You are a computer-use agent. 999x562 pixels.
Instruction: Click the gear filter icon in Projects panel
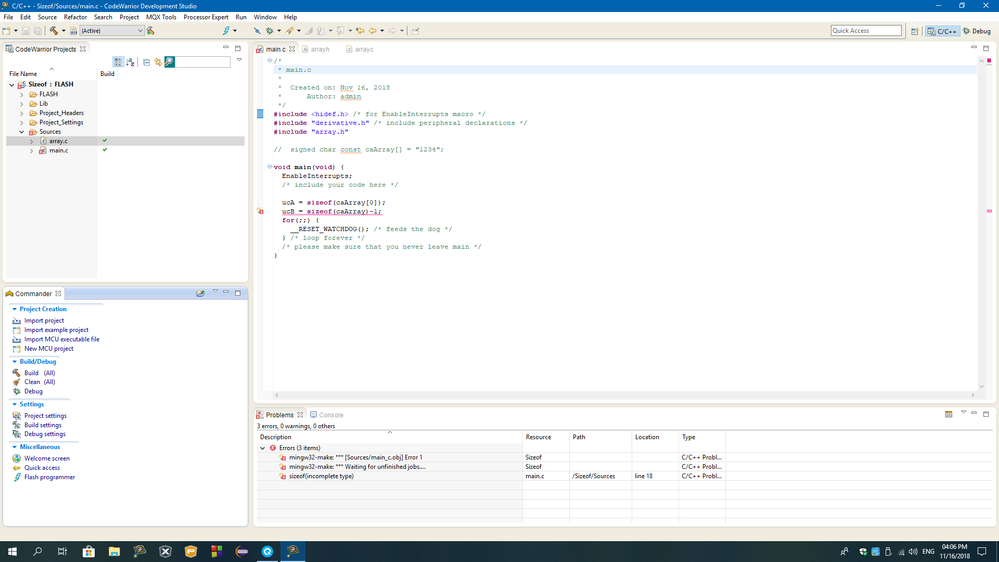point(158,62)
